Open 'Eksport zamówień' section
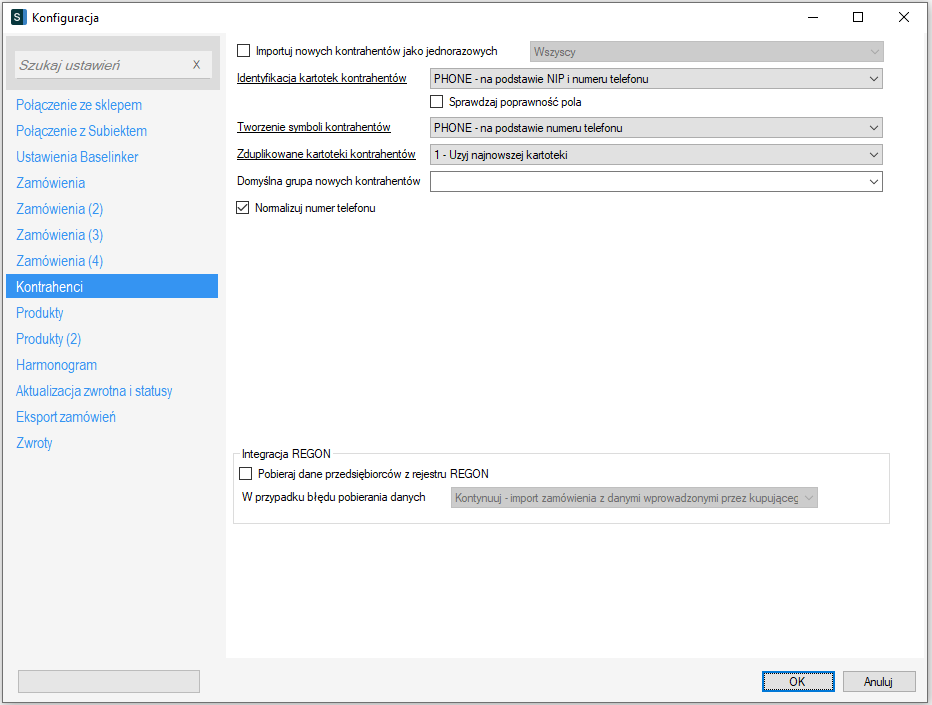The height and width of the screenshot is (705, 932). point(66,417)
